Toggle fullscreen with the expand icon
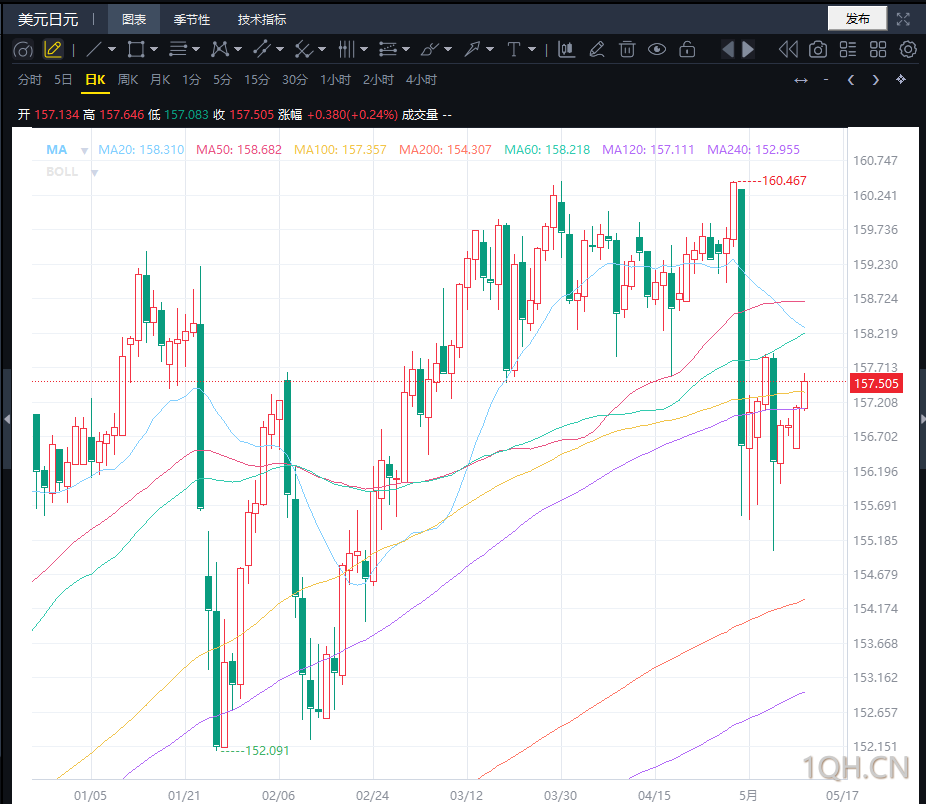The image size is (926, 804). [x=903, y=19]
